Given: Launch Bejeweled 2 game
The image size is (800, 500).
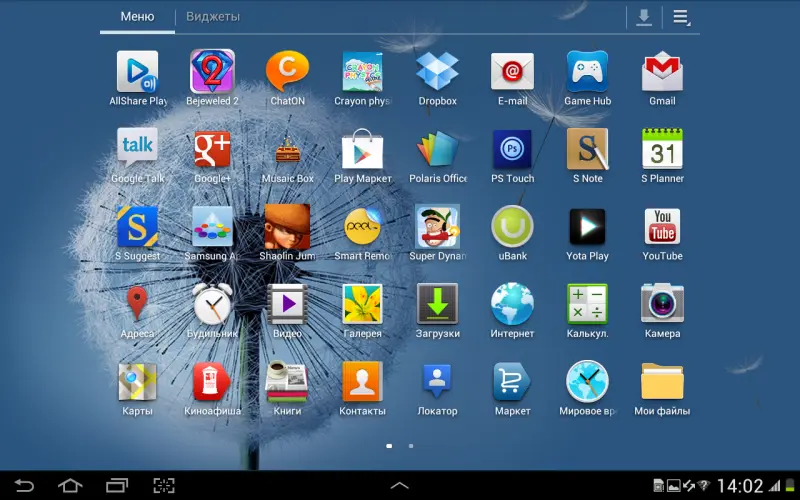Looking at the screenshot, I should pos(213,74).
